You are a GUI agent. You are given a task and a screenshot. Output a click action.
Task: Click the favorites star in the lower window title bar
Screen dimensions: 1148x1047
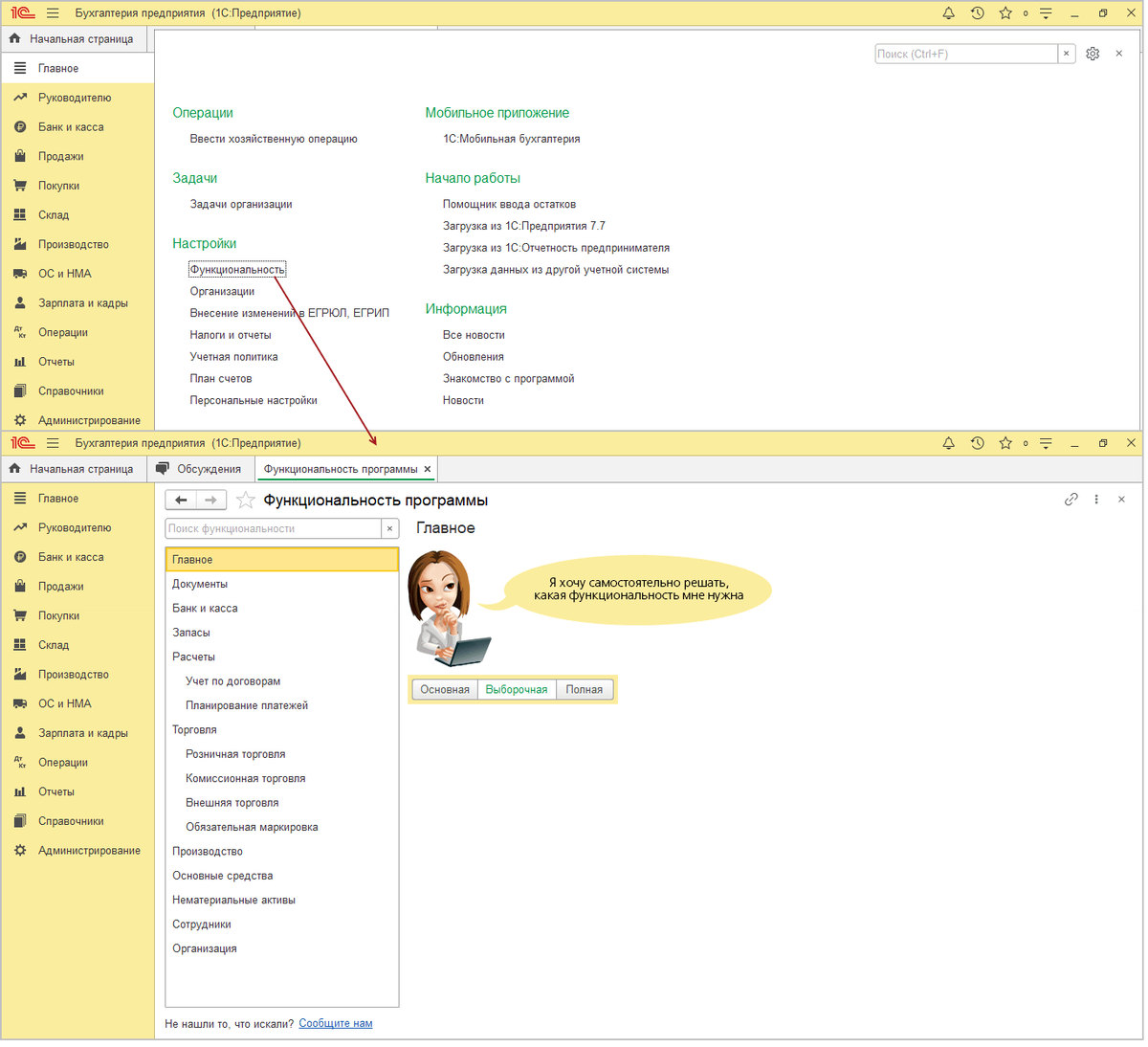(1005, 443)
